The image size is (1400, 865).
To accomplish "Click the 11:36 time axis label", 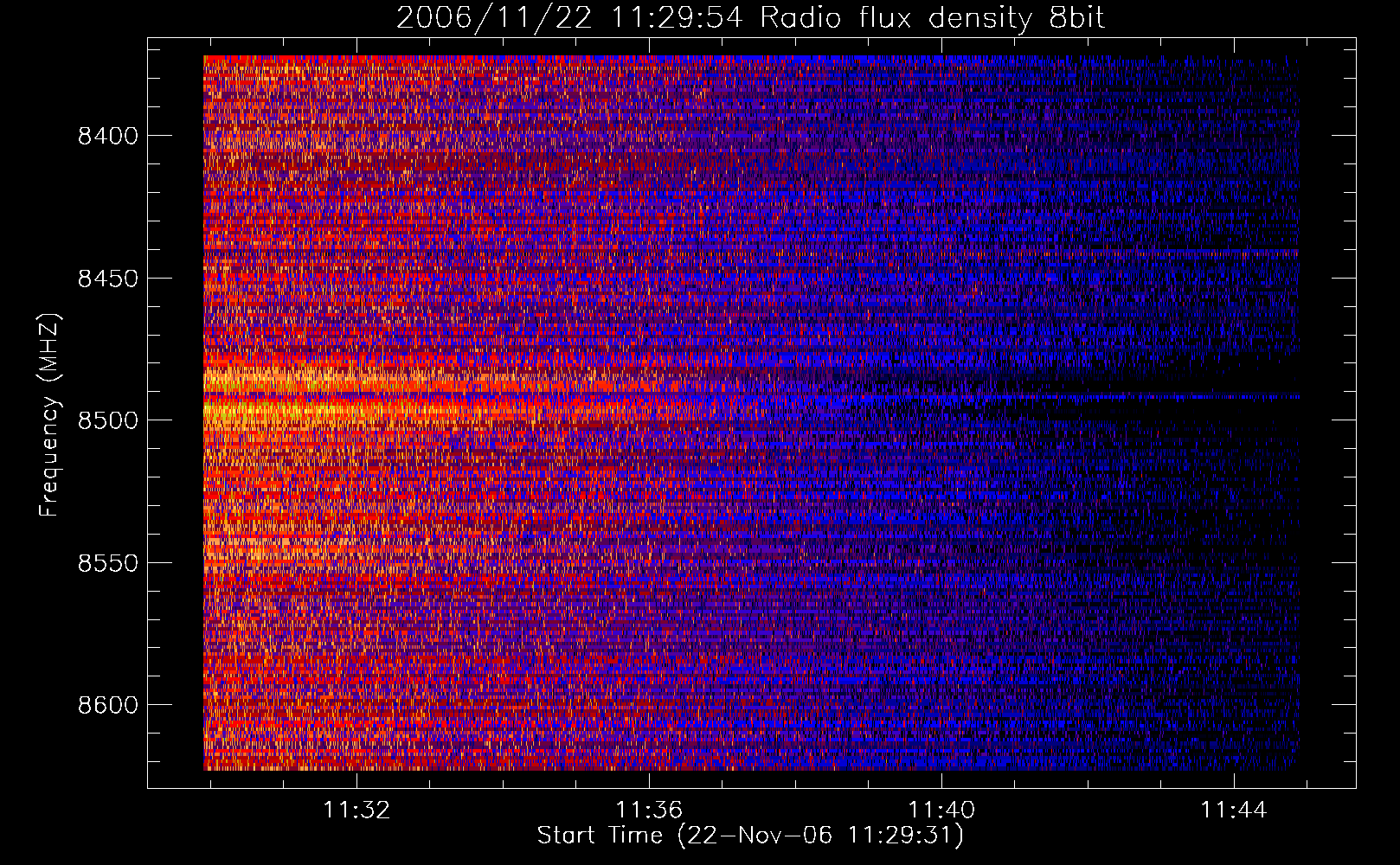I will [649, 810].
